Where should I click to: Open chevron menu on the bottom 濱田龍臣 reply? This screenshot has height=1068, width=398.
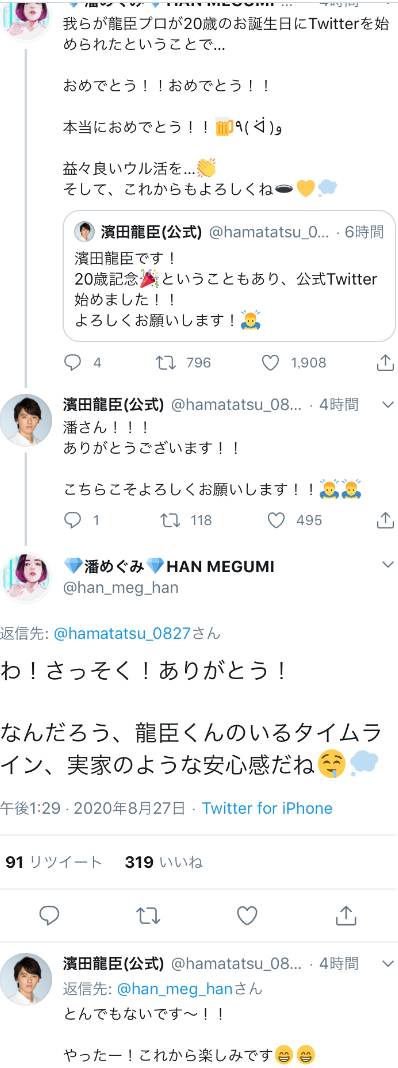point(388,964)
